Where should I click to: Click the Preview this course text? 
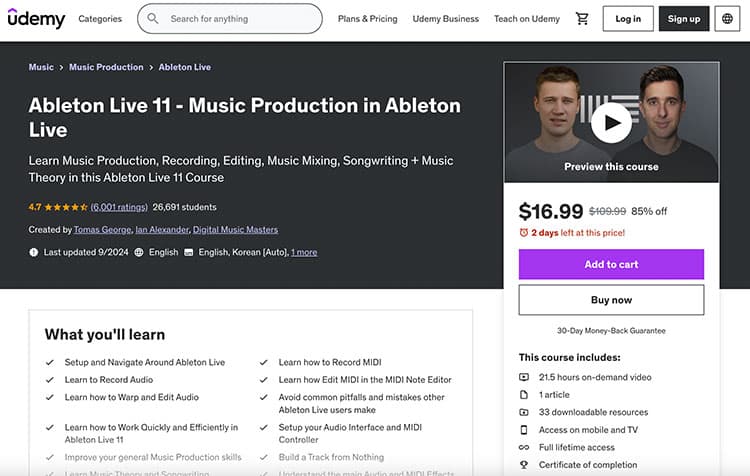pos(611,166)
